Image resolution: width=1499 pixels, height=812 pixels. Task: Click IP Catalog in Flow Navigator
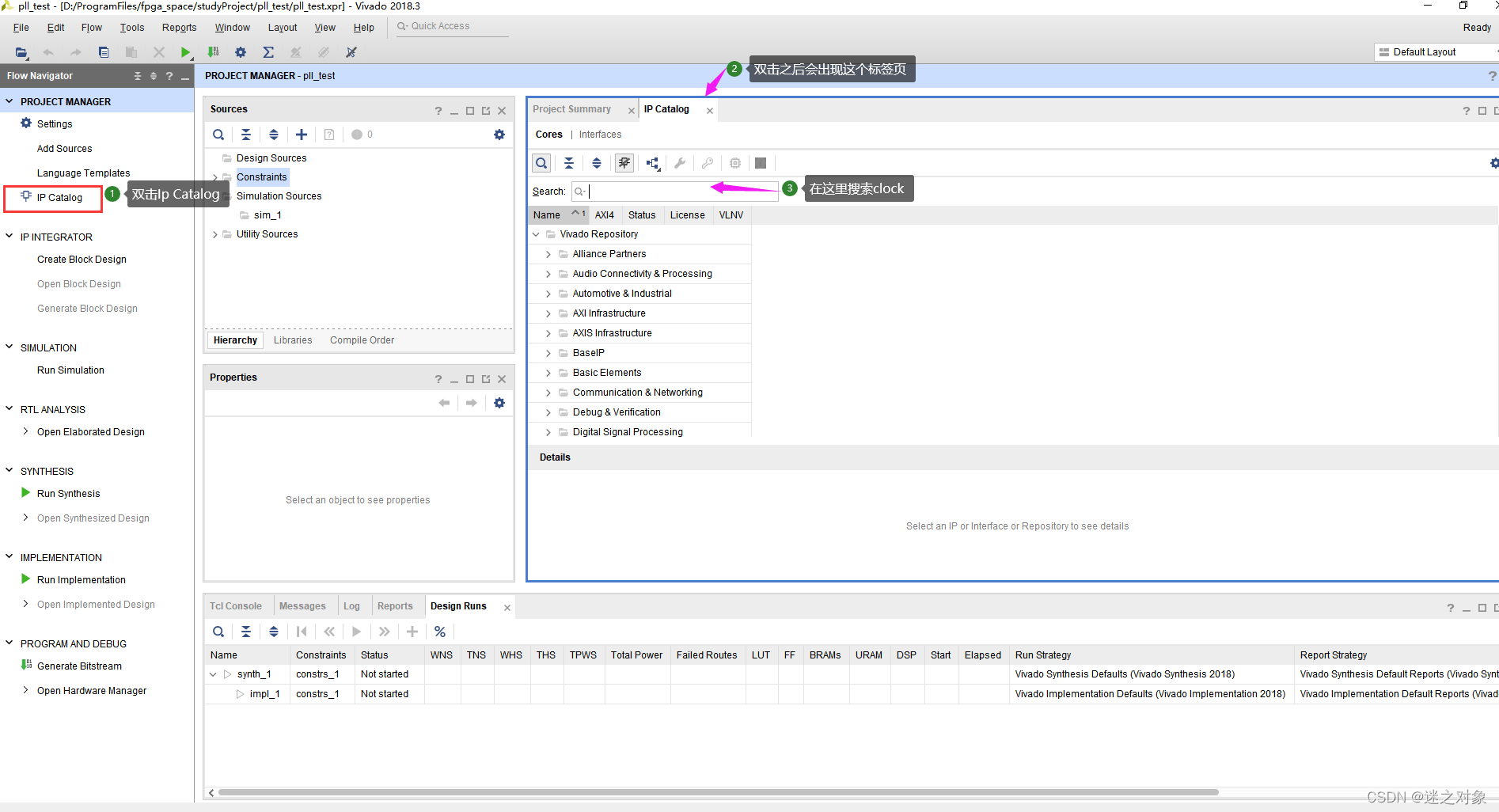click(x=59, y=198)
